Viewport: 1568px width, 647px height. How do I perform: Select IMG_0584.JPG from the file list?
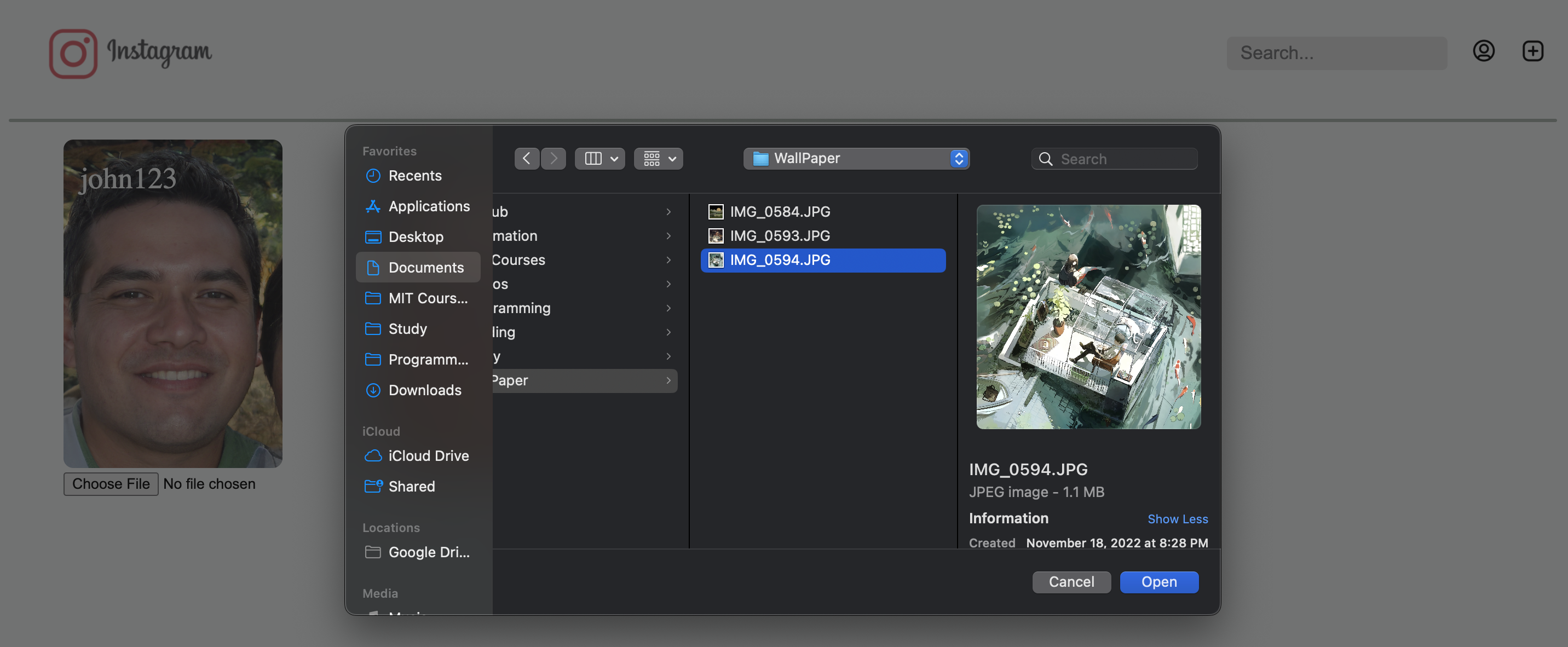coord(780,212)
